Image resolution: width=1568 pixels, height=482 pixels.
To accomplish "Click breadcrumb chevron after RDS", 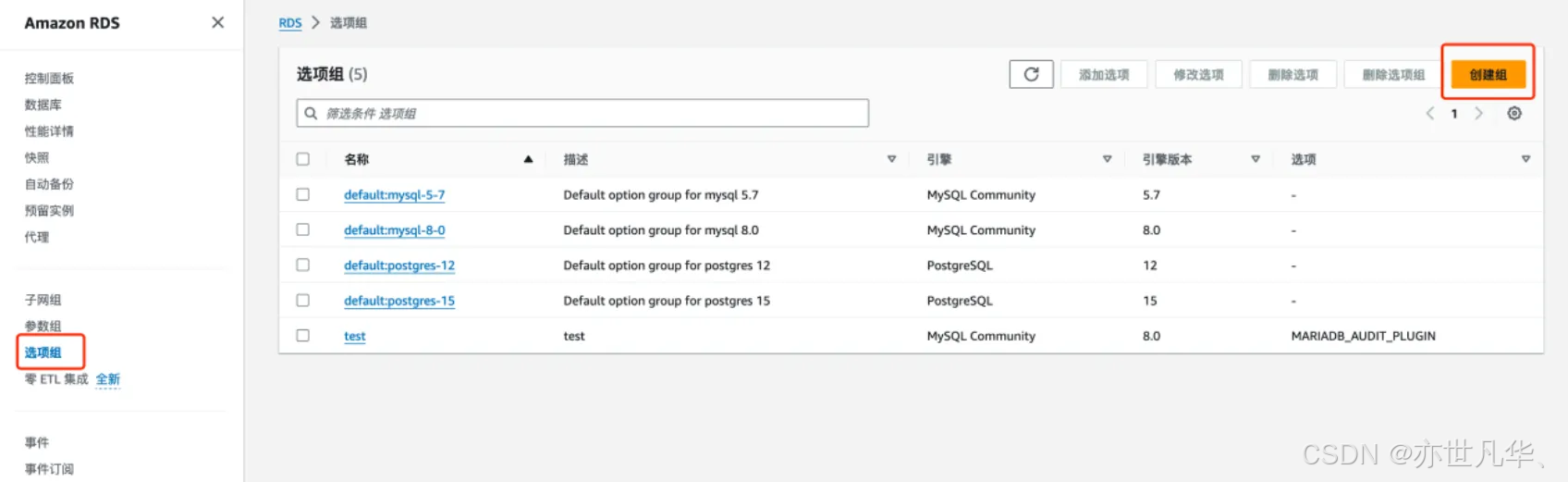I will pyautogui.click(x=315, y=22).
